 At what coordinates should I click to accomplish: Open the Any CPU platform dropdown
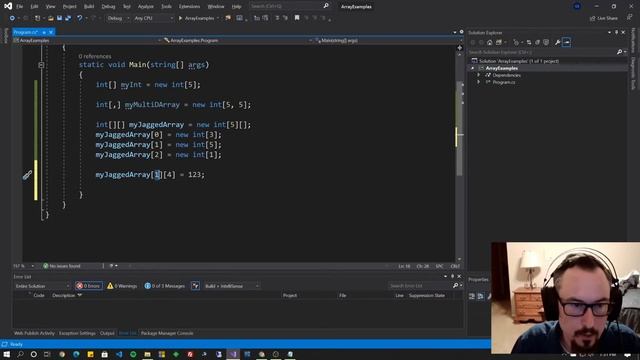click(x=153, y=18)
